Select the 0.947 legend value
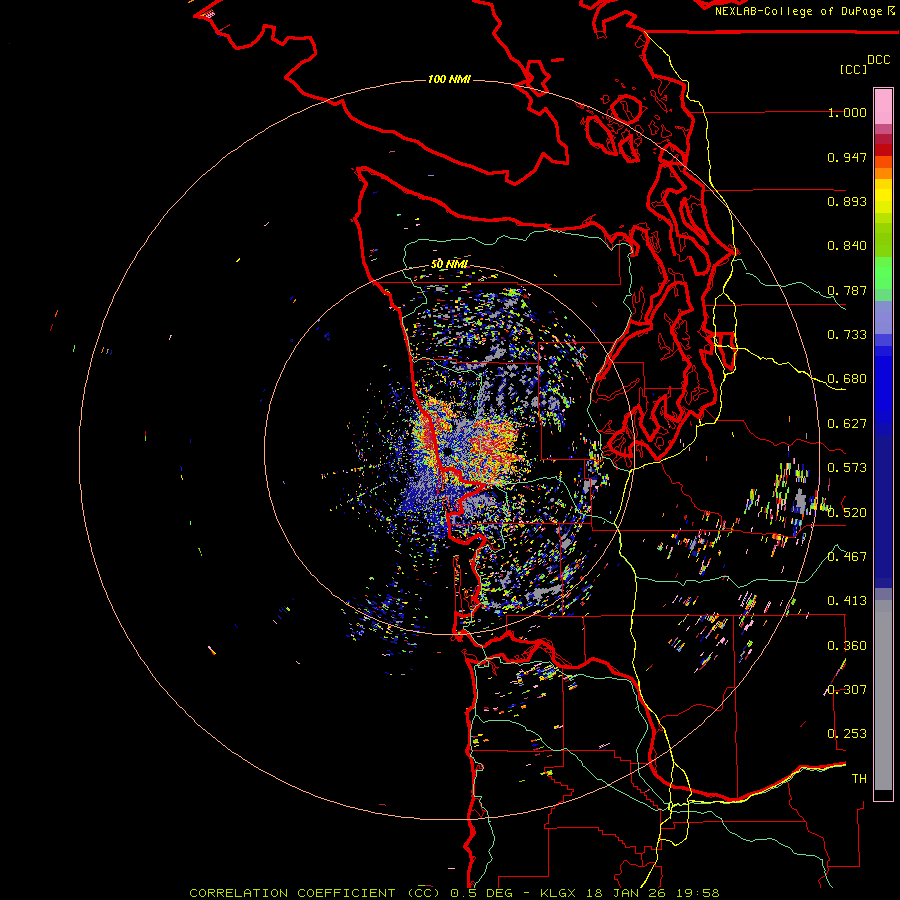The width and height of the screenshot is (900, 900). [847, 157]
